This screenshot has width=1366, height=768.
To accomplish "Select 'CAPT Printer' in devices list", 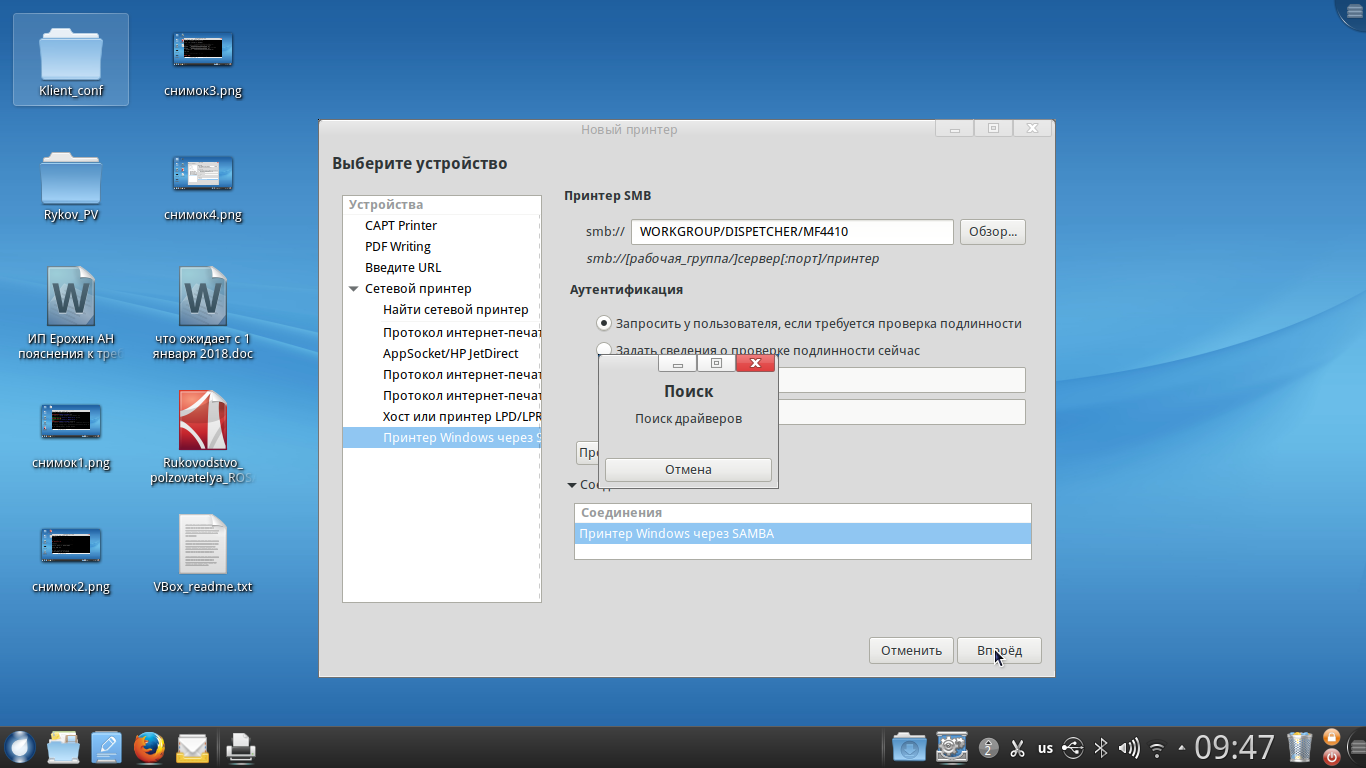I will tap(401, 226).
